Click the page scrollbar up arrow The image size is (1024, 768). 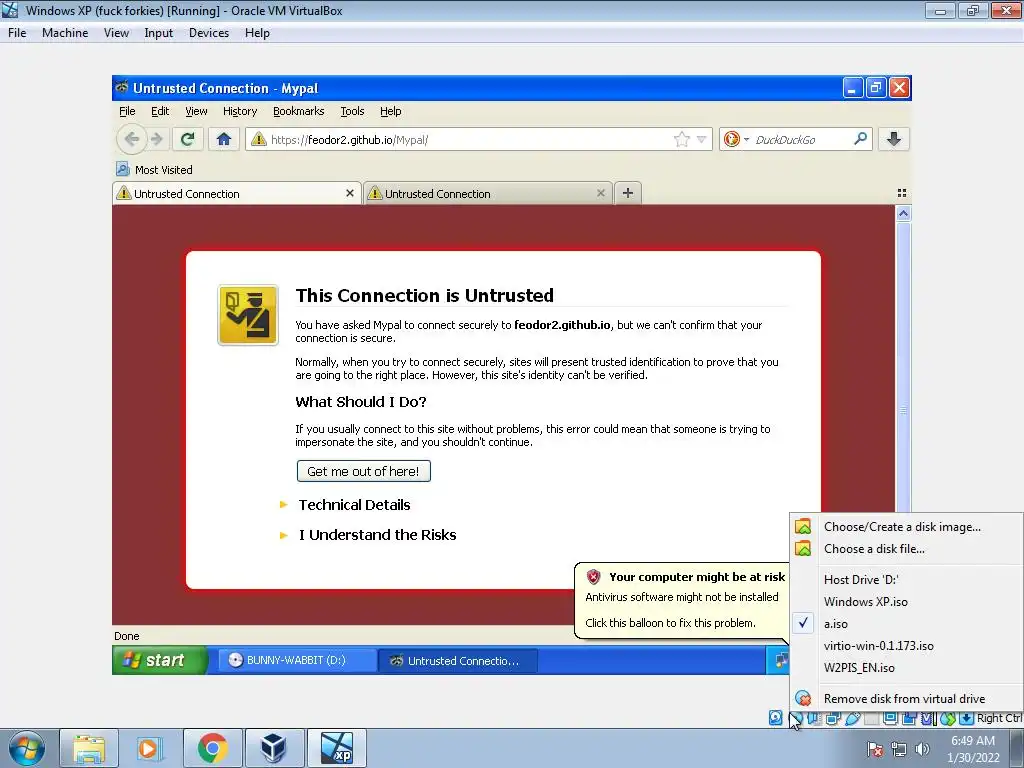coord(903,214)
